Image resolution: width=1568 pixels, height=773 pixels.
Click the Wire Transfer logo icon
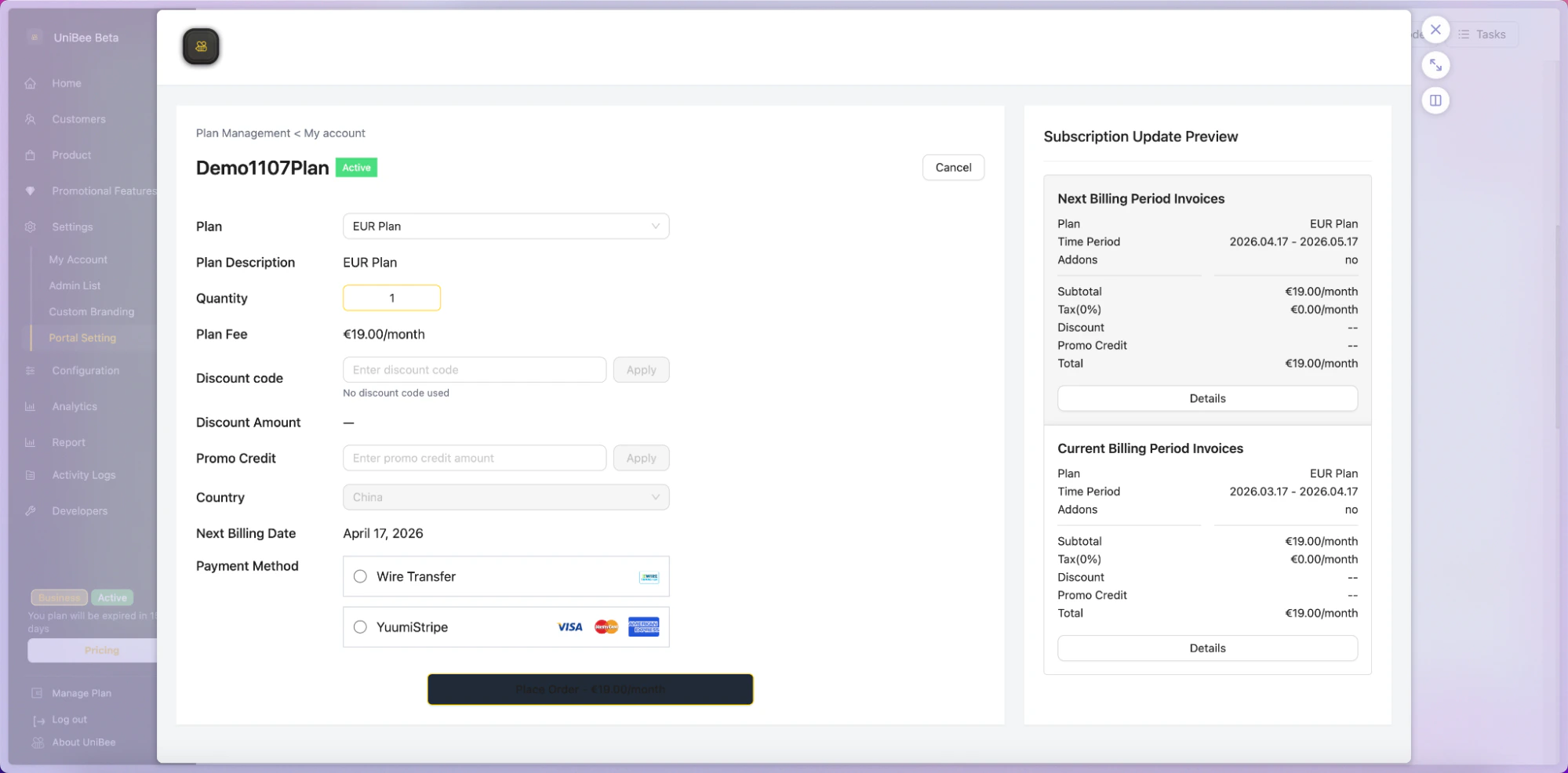tap(649, 577)
